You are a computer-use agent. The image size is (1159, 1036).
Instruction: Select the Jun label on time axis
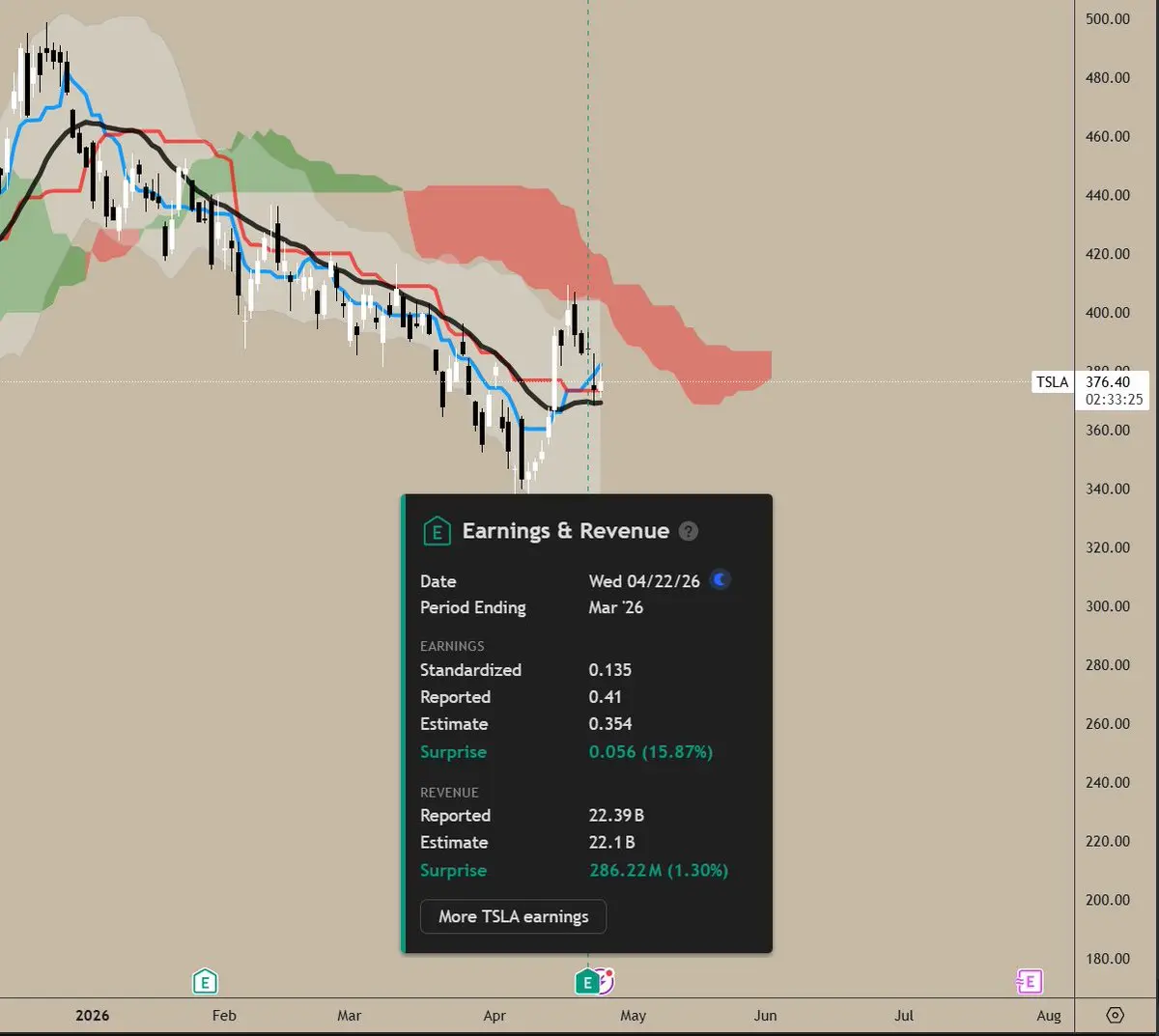click(x=765, y=1016)
